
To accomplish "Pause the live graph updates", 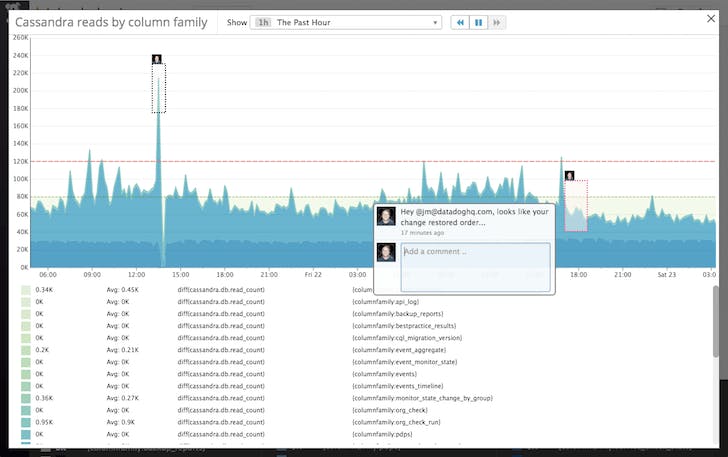I will coord(478,22).
